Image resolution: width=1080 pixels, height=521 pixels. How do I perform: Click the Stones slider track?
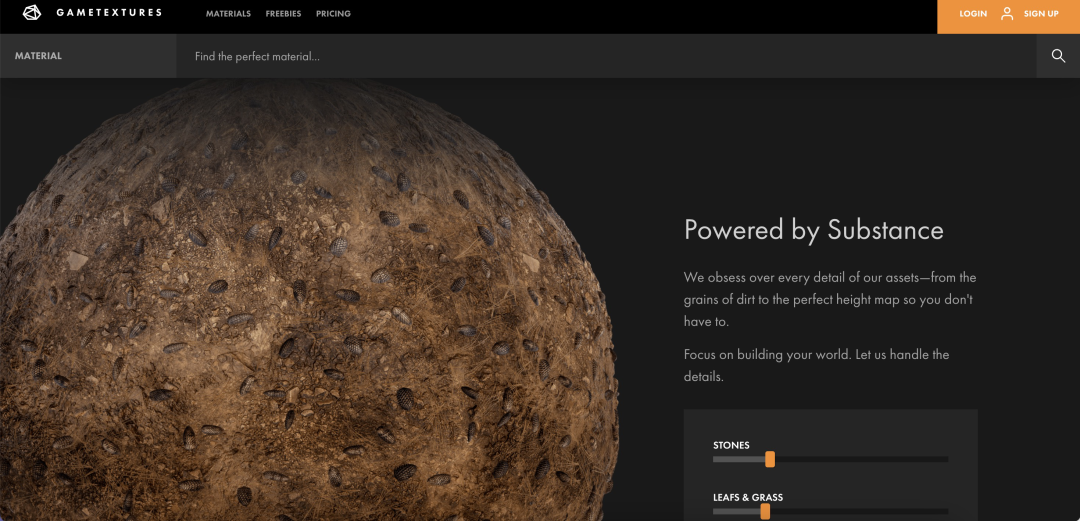(x=831, y=459)
